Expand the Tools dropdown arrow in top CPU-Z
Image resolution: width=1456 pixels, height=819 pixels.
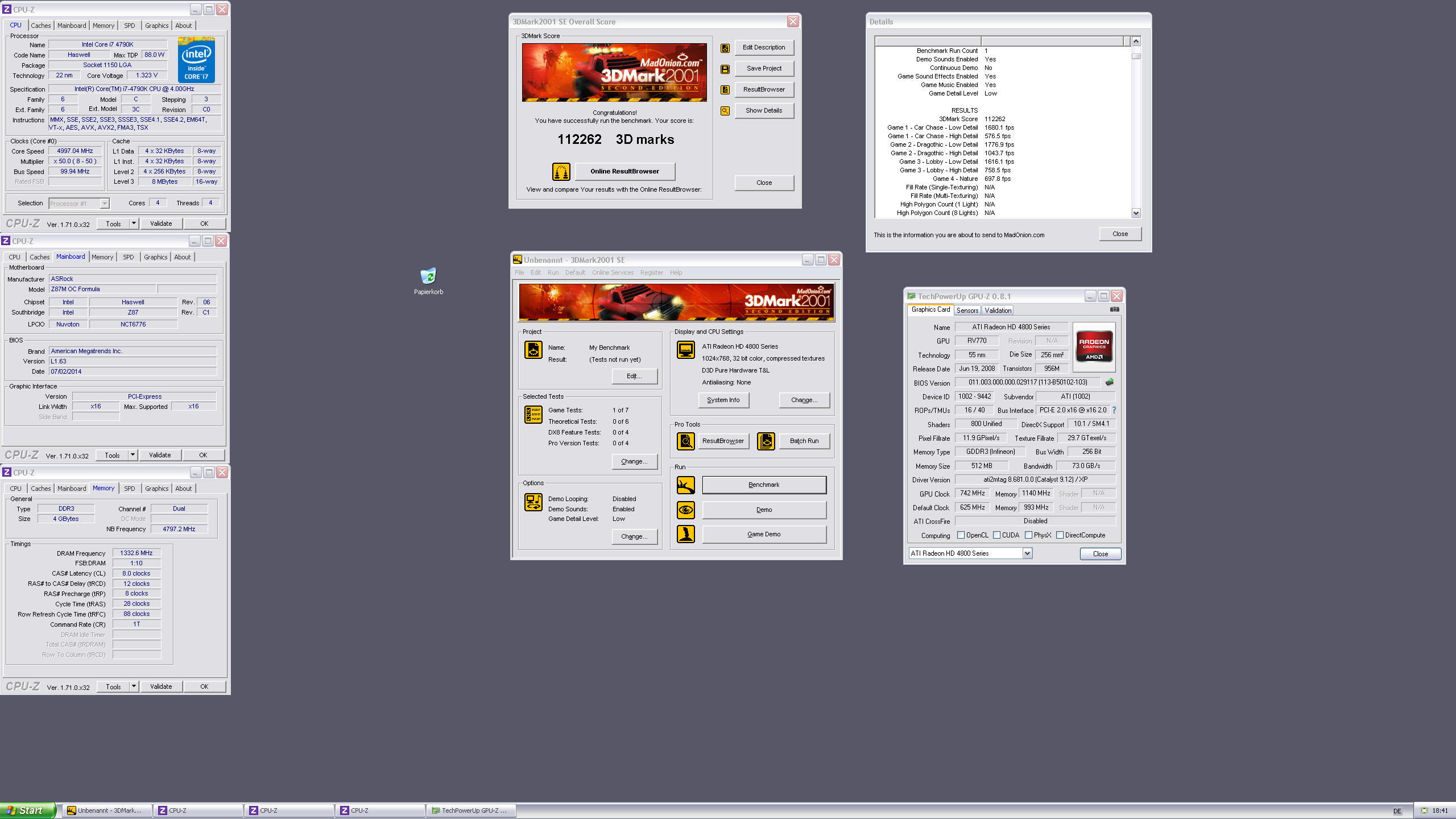[134, 224]
